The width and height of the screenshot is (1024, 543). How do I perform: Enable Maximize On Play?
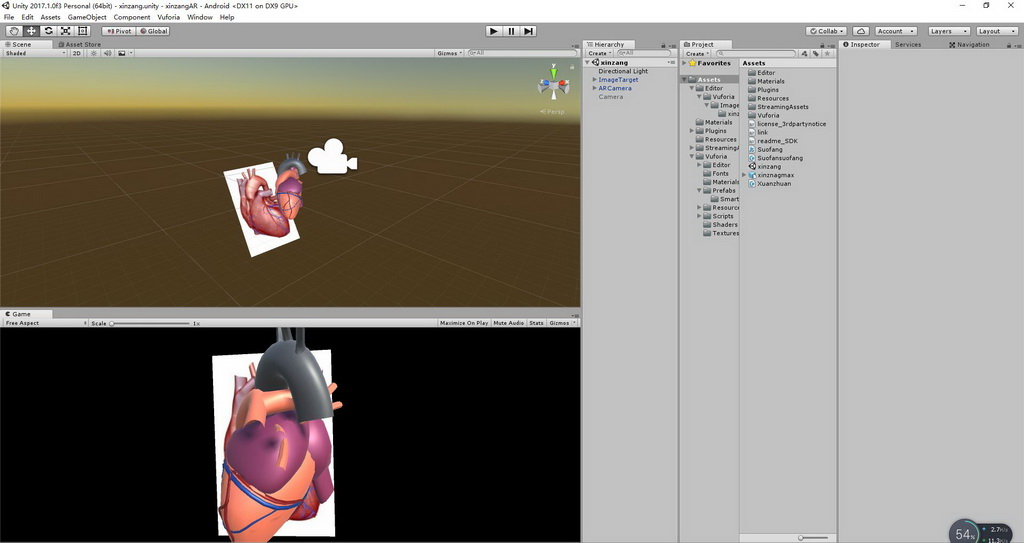pos(464,323)
